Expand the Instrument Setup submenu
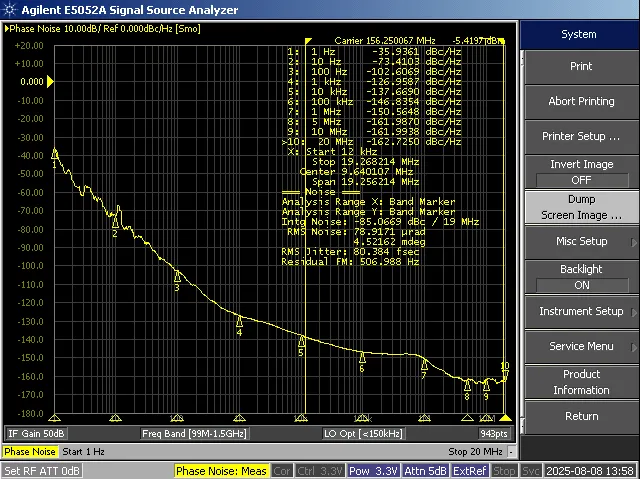640x479 pixels. click(x=580, y=311)
